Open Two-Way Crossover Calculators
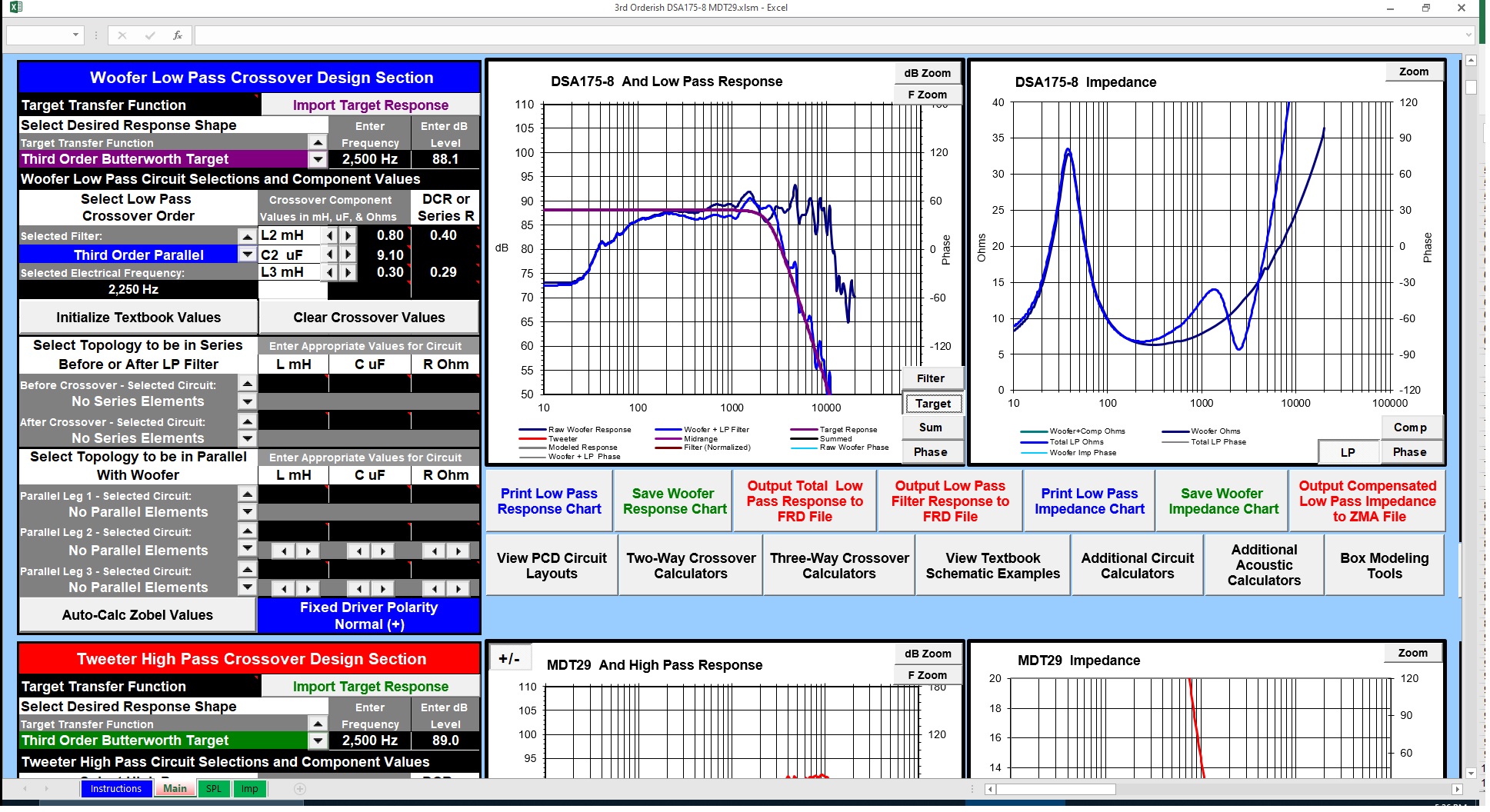The image size is (1490, 812). pos(691,566)
